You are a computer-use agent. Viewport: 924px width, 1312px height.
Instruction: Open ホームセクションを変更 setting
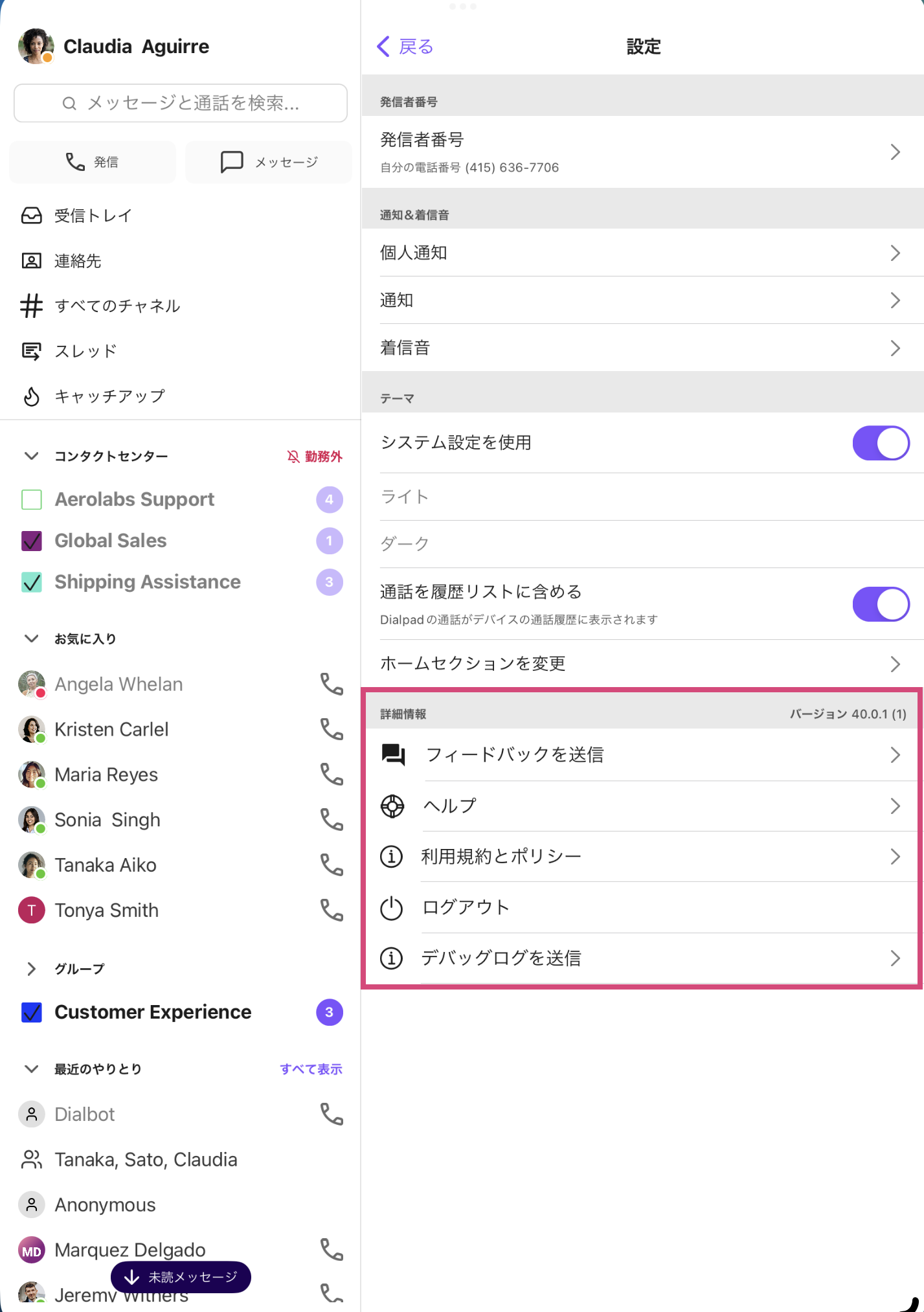pyautogui.click(x=642, y=664)
